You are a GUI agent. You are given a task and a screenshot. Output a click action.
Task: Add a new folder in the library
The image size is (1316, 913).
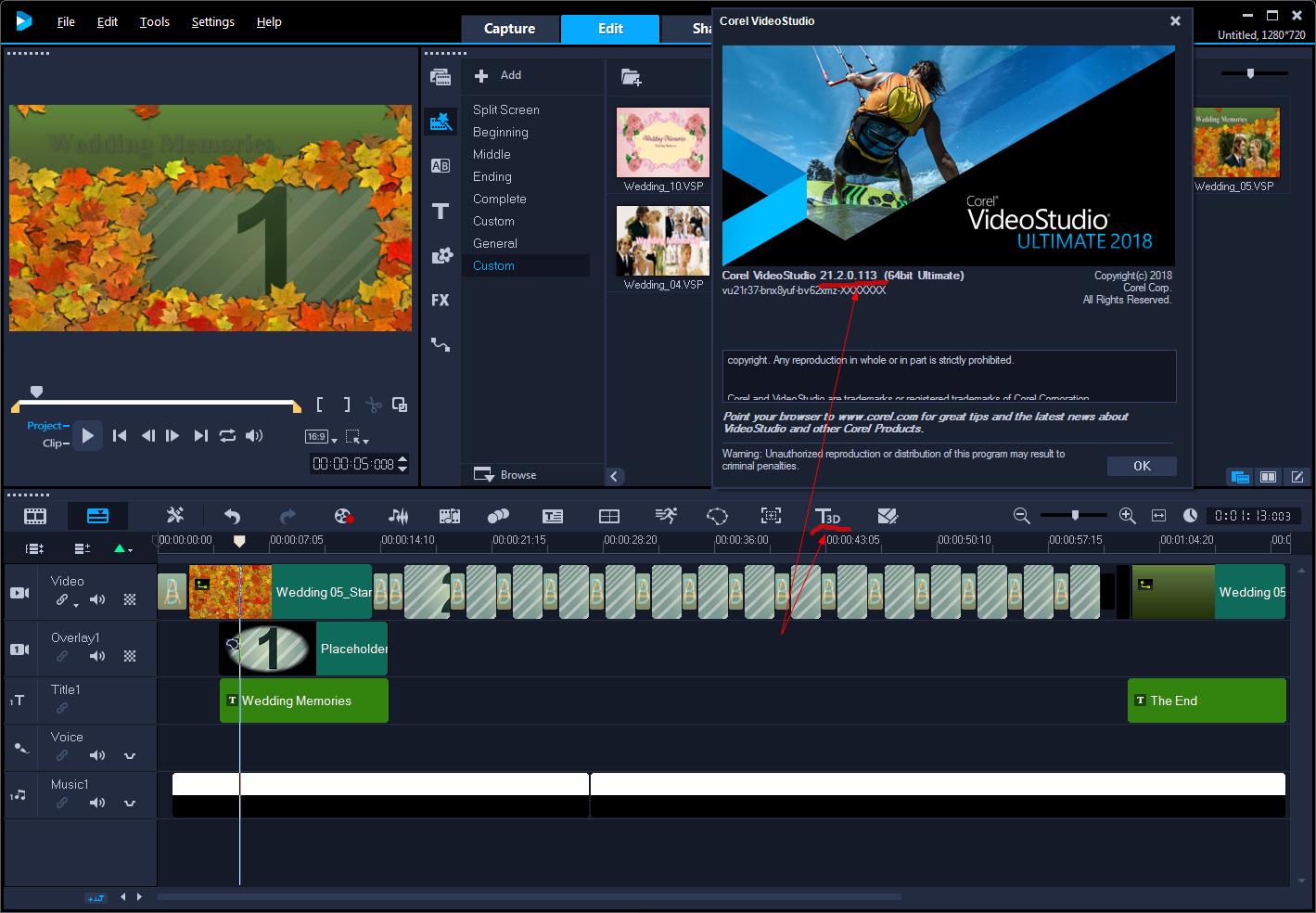pyautogui.click(x=632, y=77)
